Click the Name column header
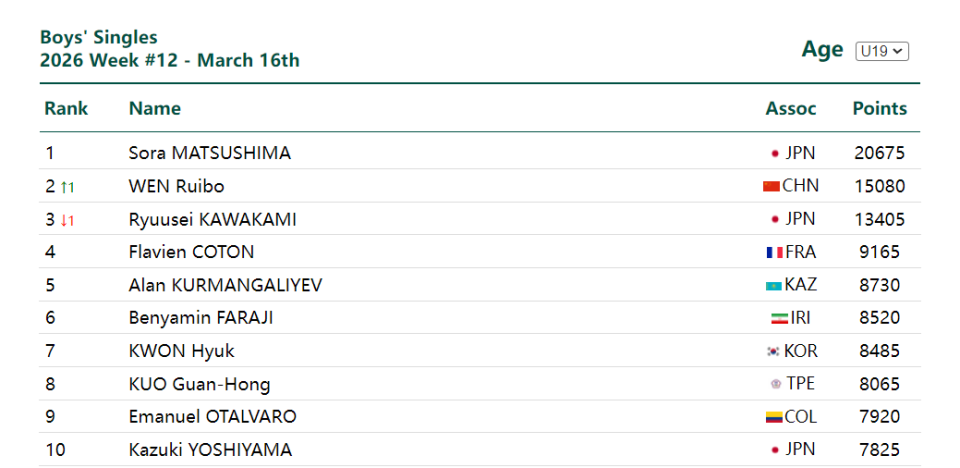960x468 pixels. click(x=155, y=109)
